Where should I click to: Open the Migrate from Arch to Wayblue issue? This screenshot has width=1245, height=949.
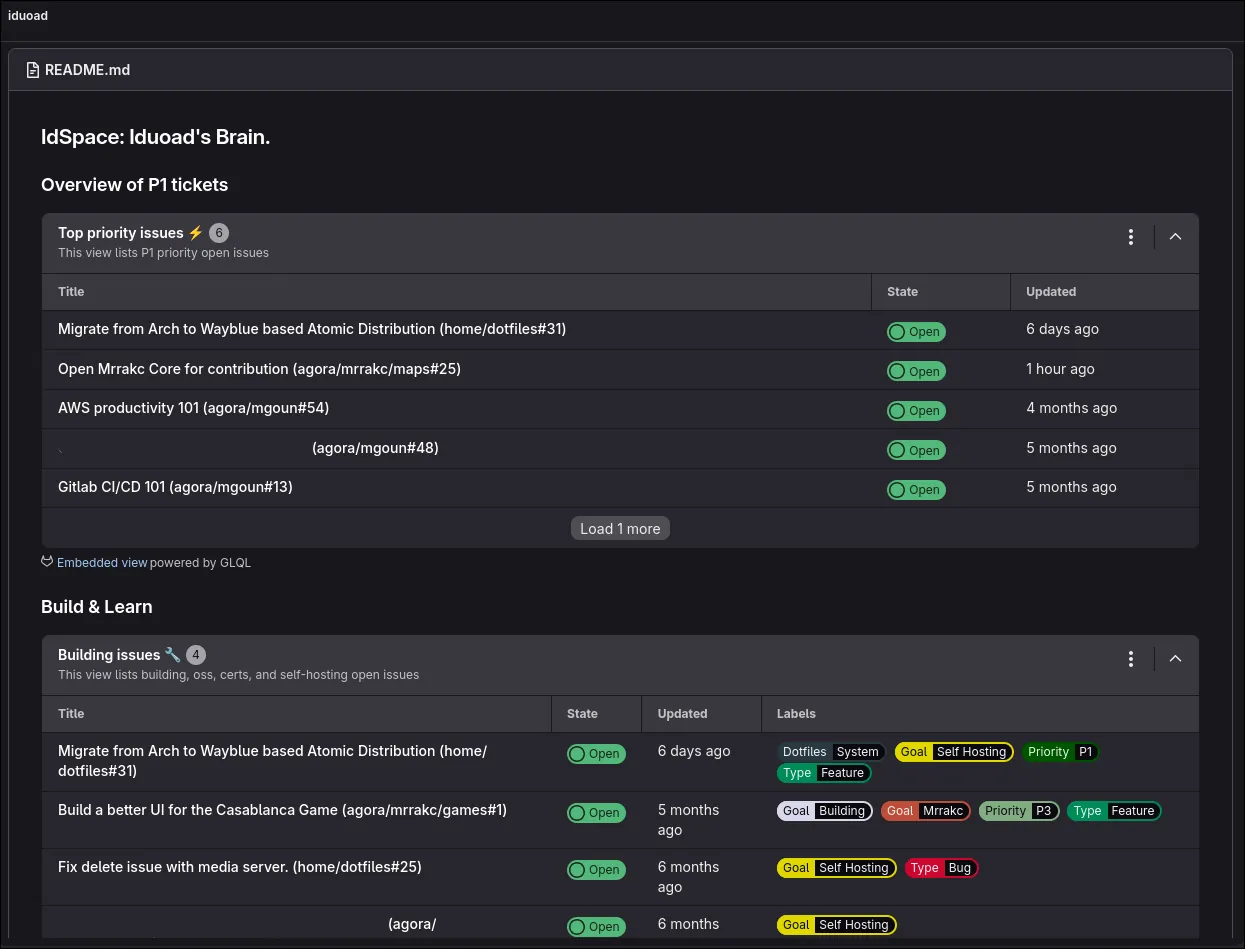[312, 329]
